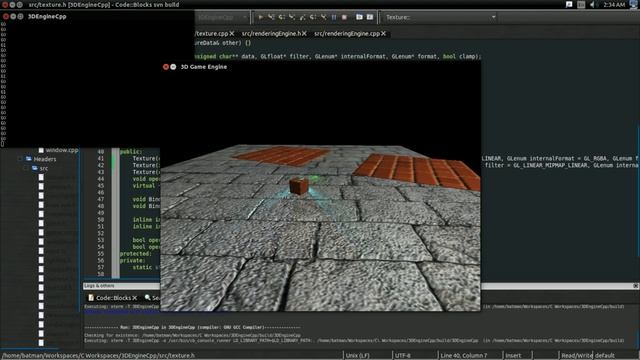Close the src/renderingEngine.cpp tab
This screenshot has height=360, width=640.
pyautogui.click(x=383, y=33)
